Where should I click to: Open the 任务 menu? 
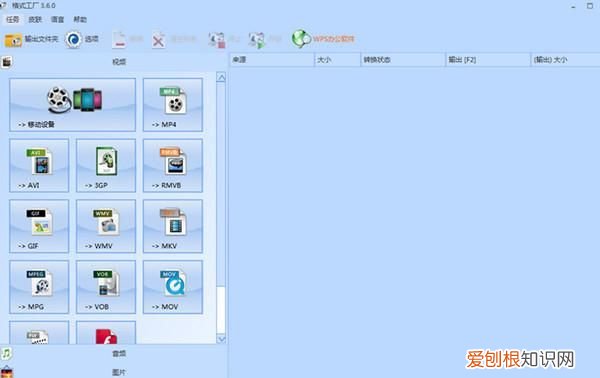13,19
